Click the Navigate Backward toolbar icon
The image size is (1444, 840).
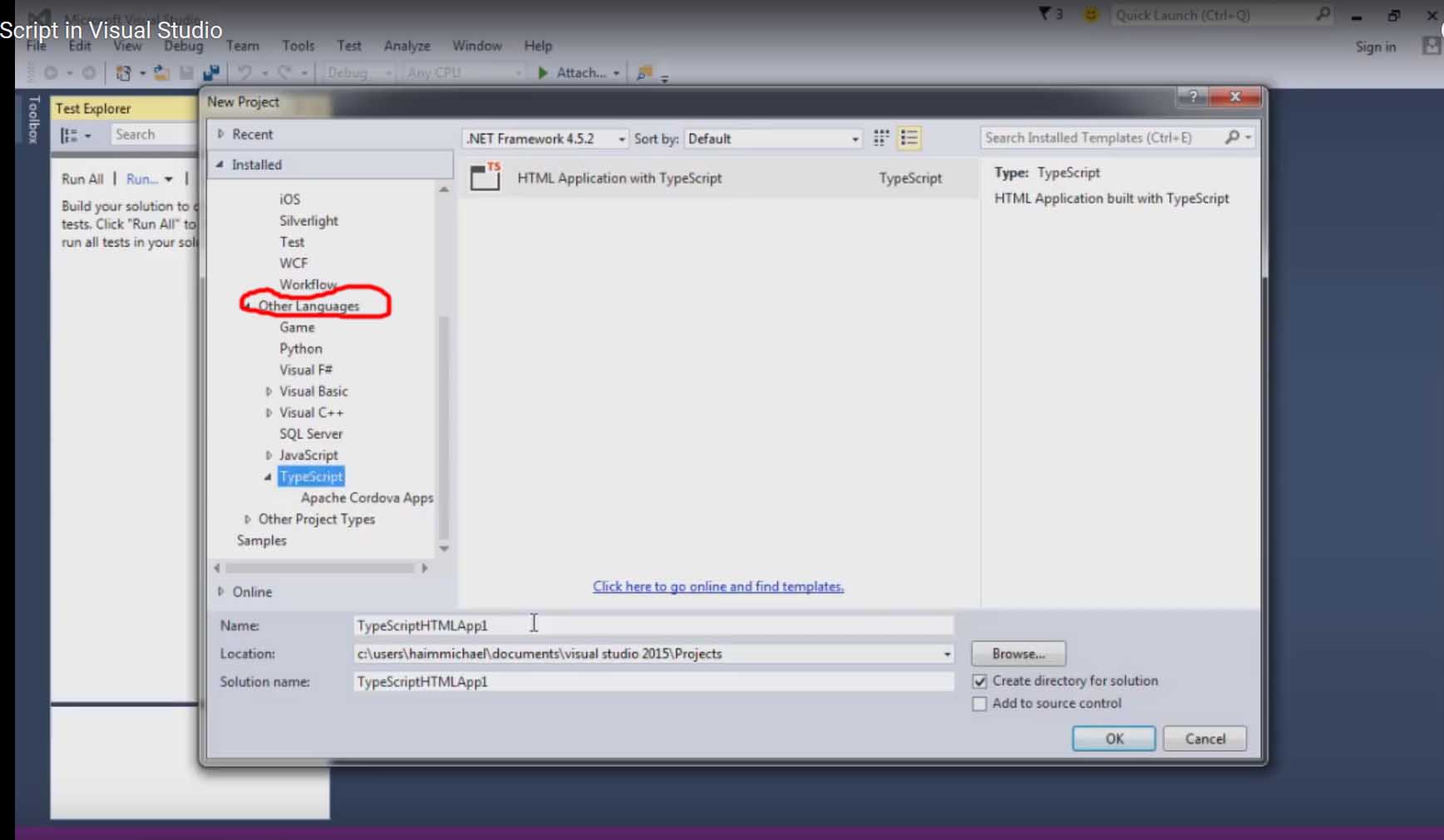click(51, 73)
